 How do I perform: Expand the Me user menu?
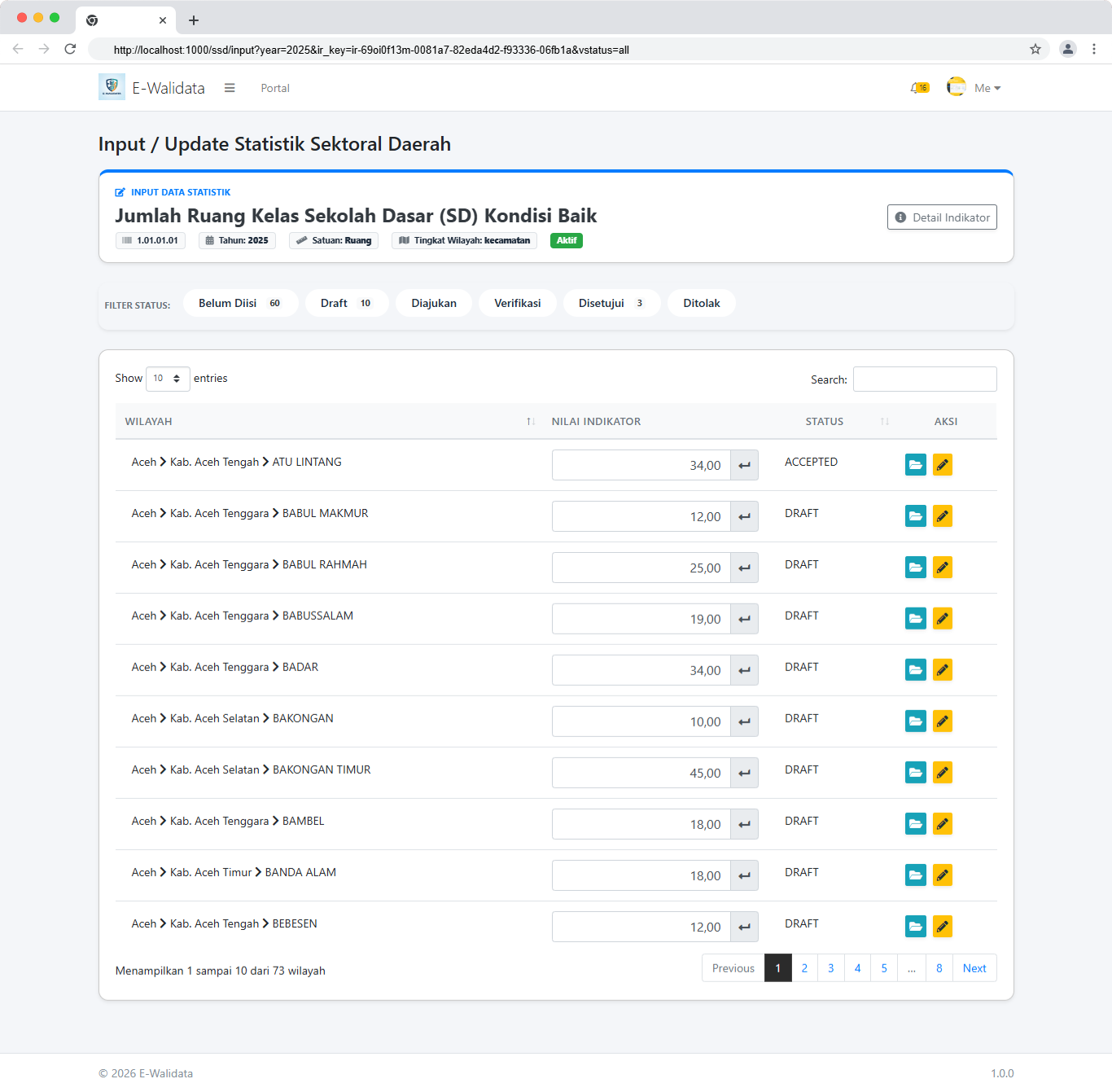(987, 88)
